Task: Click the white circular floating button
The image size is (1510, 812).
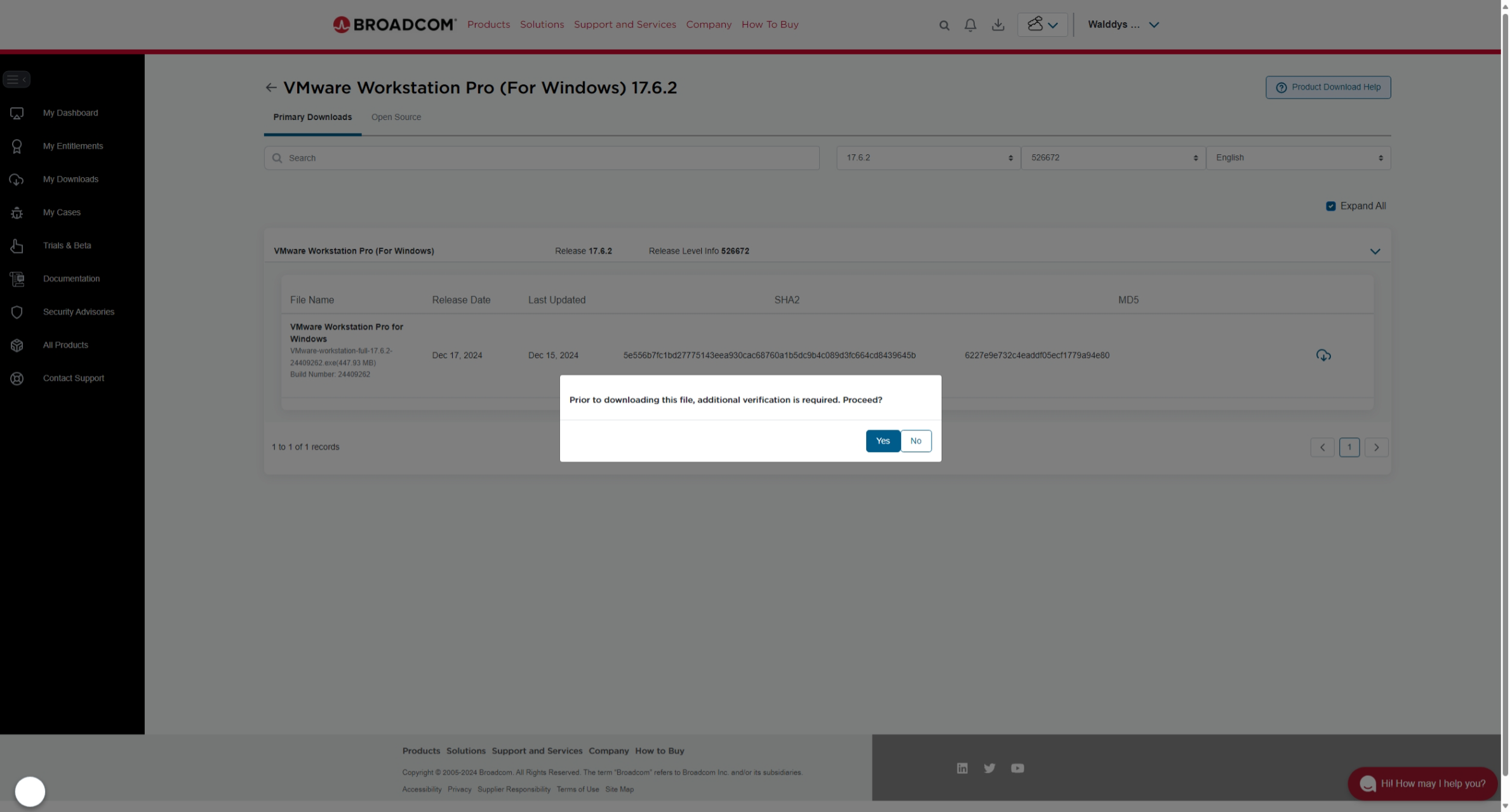Action: coord(30,792)
